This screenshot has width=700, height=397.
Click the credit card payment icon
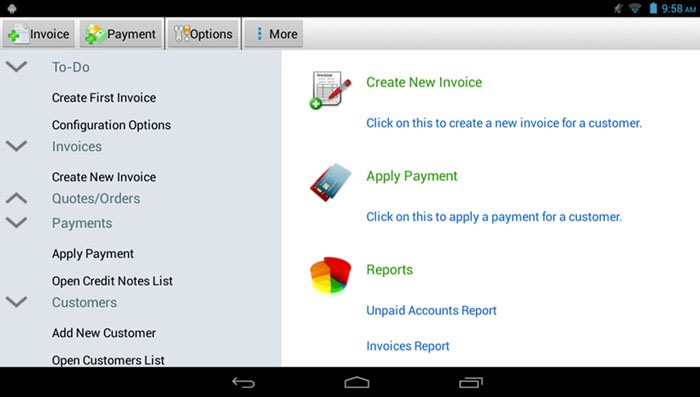330,182
